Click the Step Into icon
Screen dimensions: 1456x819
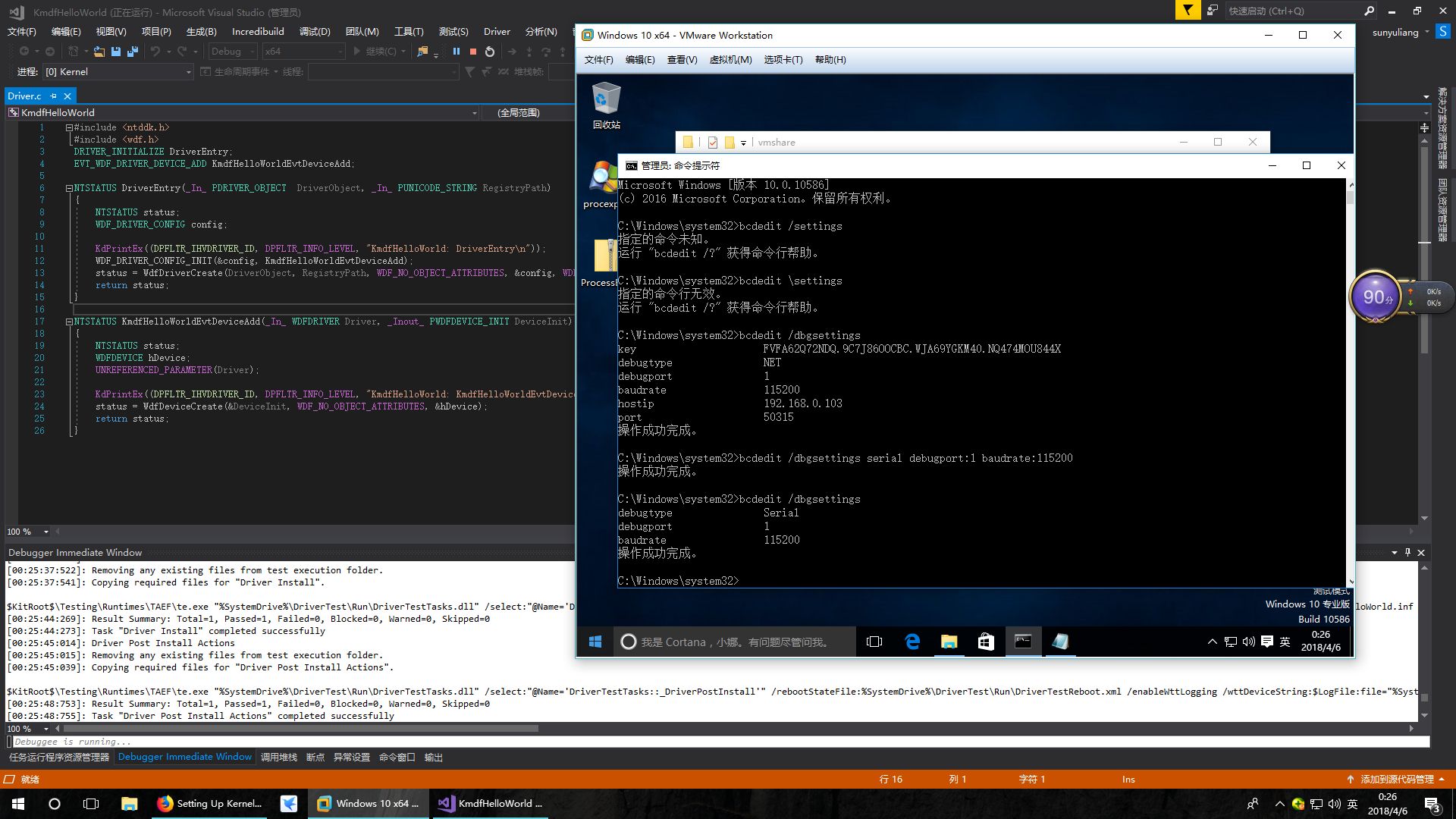pyautogui.click(x=529, y=52)
